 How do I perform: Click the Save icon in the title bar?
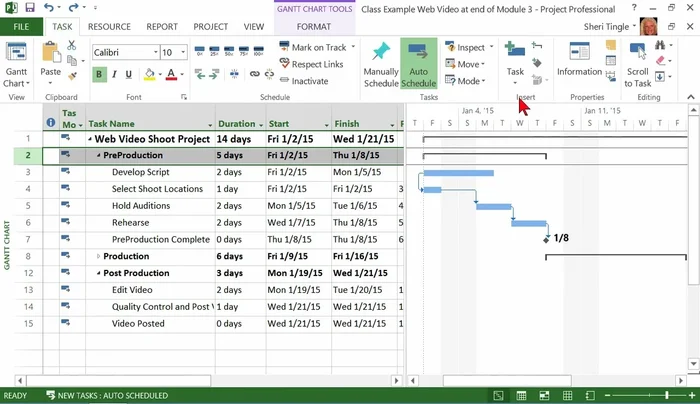(x=30, y=8)
